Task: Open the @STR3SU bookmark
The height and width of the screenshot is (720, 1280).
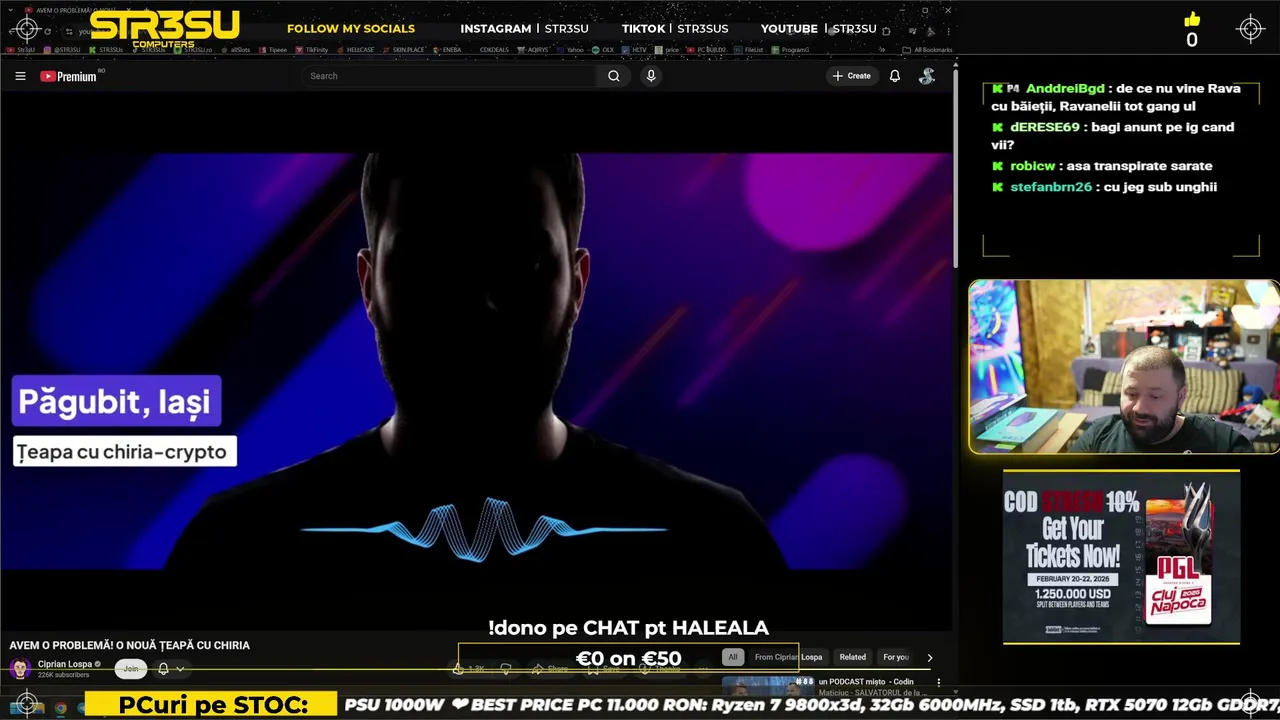Action: pos(63,49)
